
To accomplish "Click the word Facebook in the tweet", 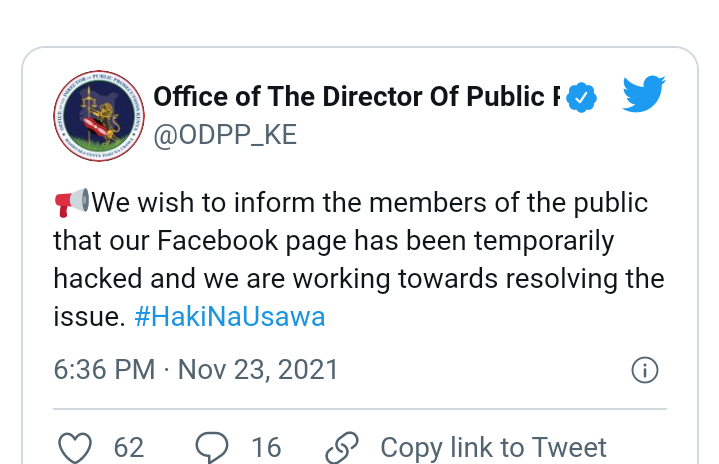I will [217, 241].
